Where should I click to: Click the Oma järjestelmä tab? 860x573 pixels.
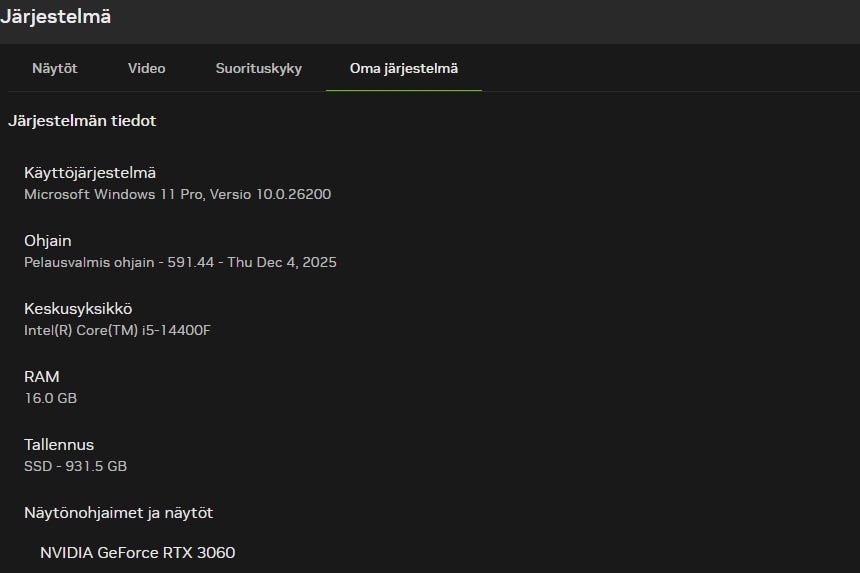404,69
